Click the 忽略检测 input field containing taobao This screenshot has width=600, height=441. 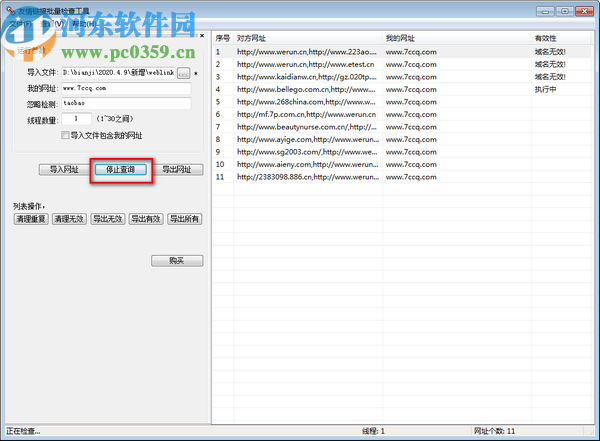click(126, 103)
